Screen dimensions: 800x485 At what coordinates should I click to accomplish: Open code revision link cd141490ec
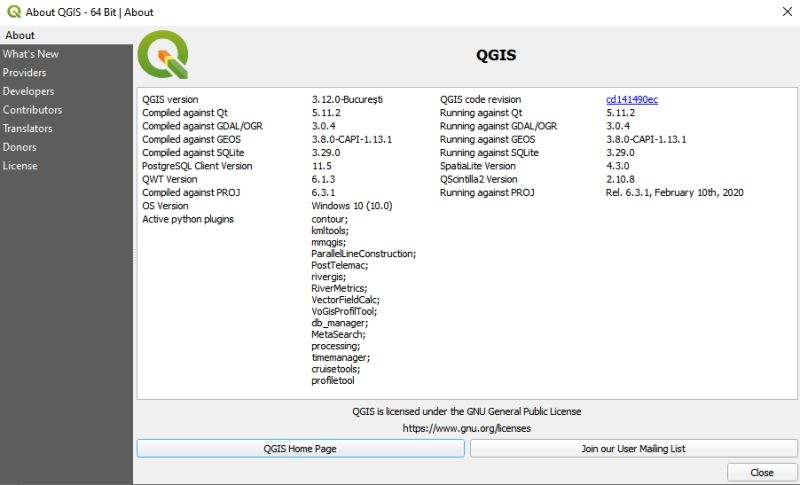(632, 99)
